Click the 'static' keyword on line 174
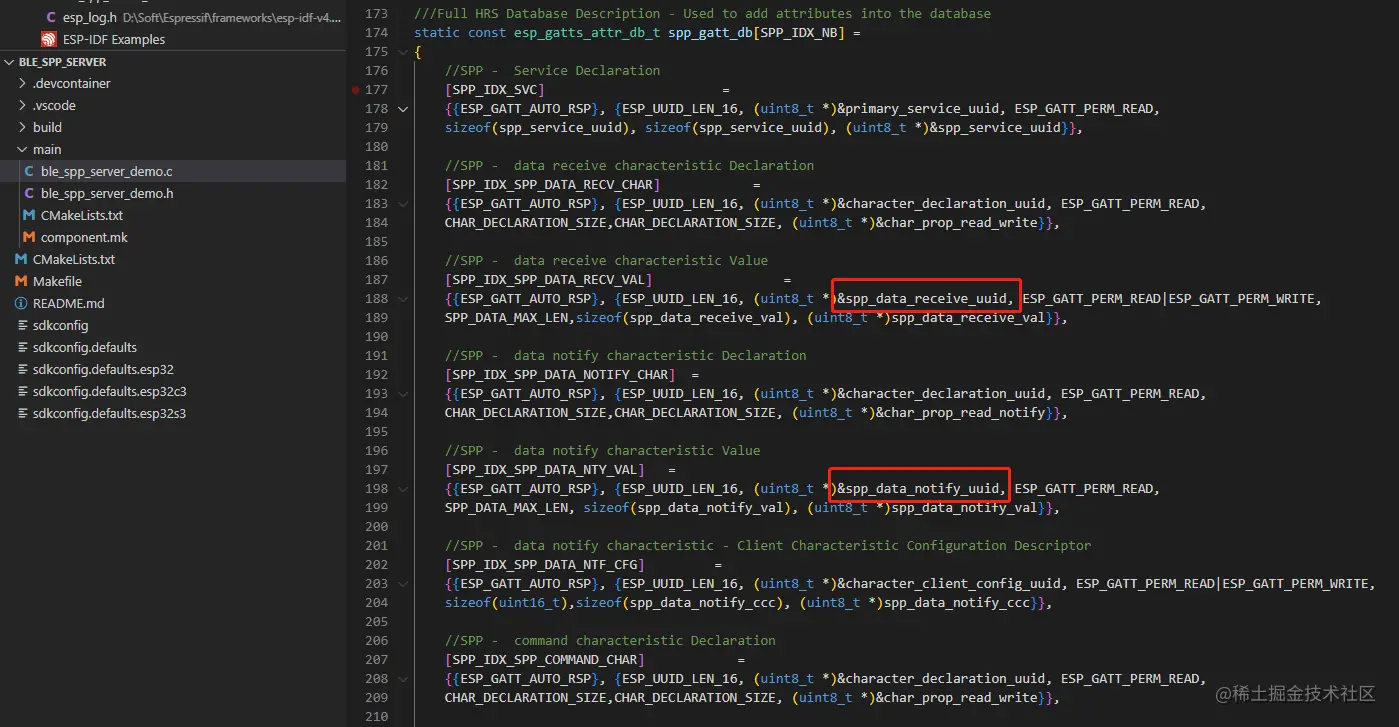Screen dimensions: 1399x727 [437, 33]
